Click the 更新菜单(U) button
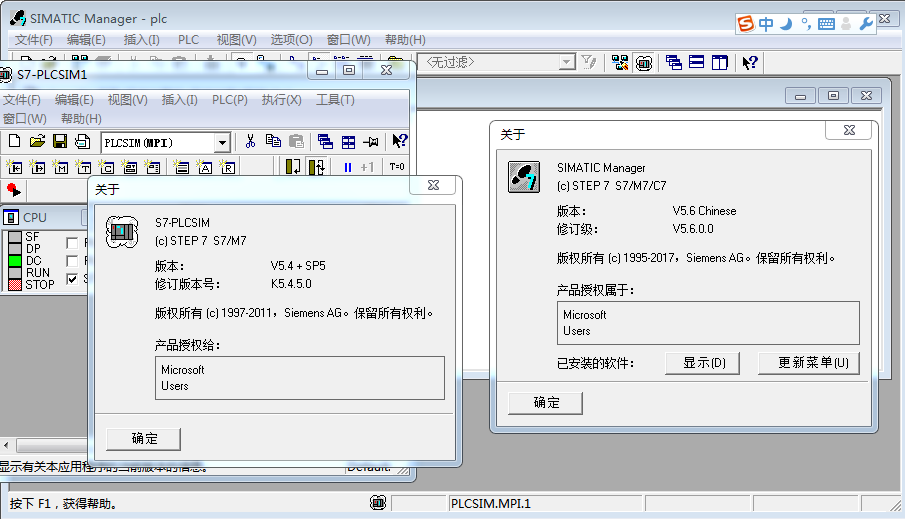Viewport: 905px width, 519px height. coord(808,362)
